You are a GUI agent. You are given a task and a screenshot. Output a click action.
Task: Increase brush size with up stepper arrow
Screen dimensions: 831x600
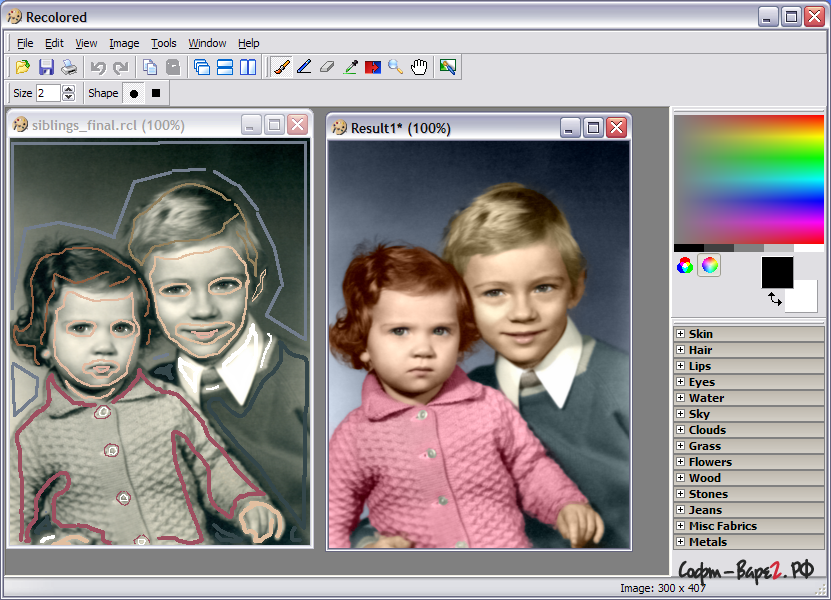[x=68, y=89]
